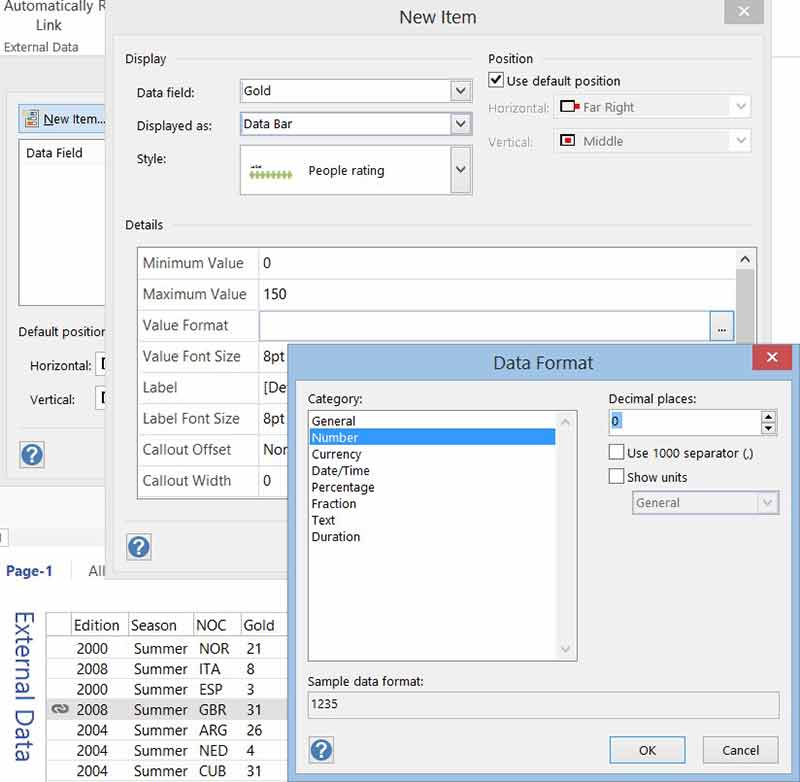Click the Minimum Value field

497,263
